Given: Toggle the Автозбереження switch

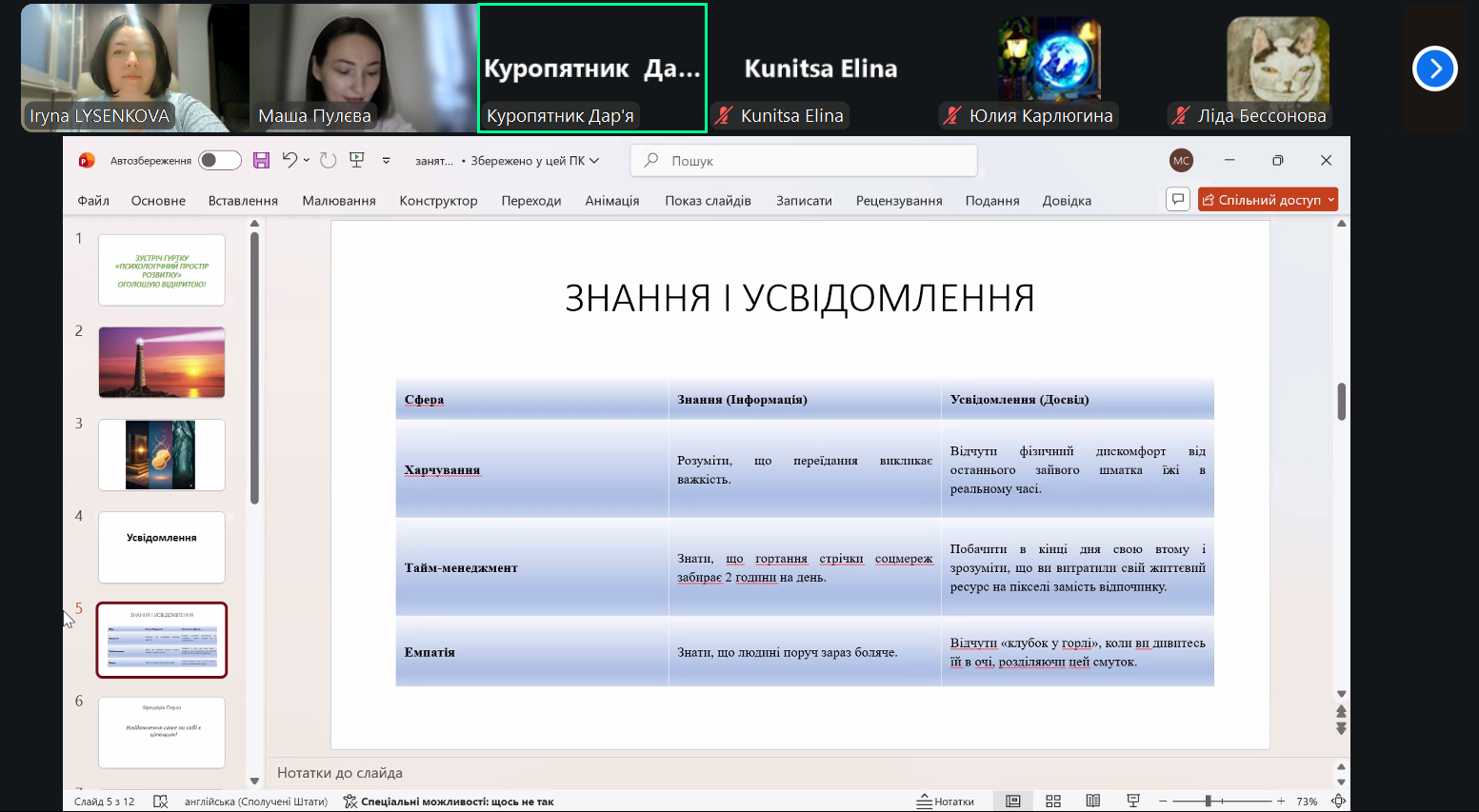Looking at the screenshot, I should click(219, 161).
